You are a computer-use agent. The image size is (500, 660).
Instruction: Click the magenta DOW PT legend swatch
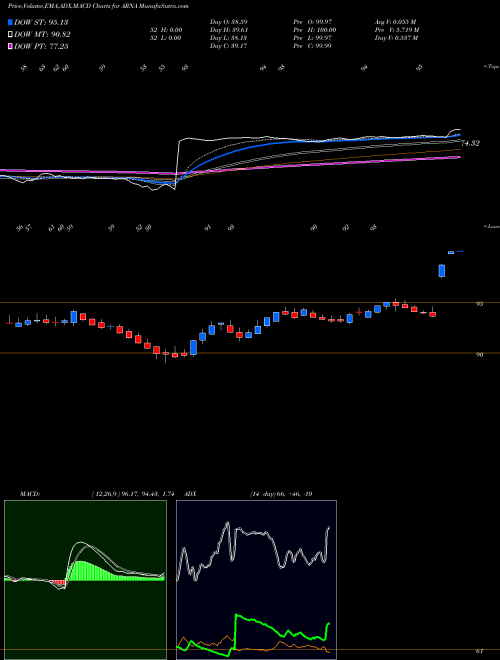[10, 46]
